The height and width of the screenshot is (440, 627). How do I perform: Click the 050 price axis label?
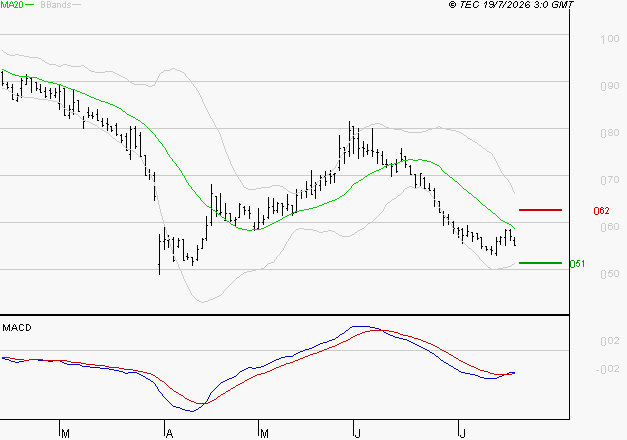(x=610, y=274)
